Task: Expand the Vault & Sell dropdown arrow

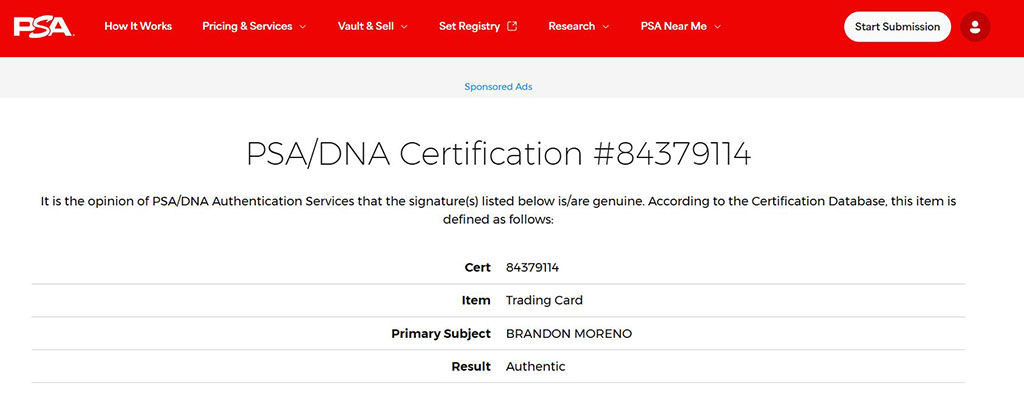Action: pyautogui.click(x=404, y=27)
